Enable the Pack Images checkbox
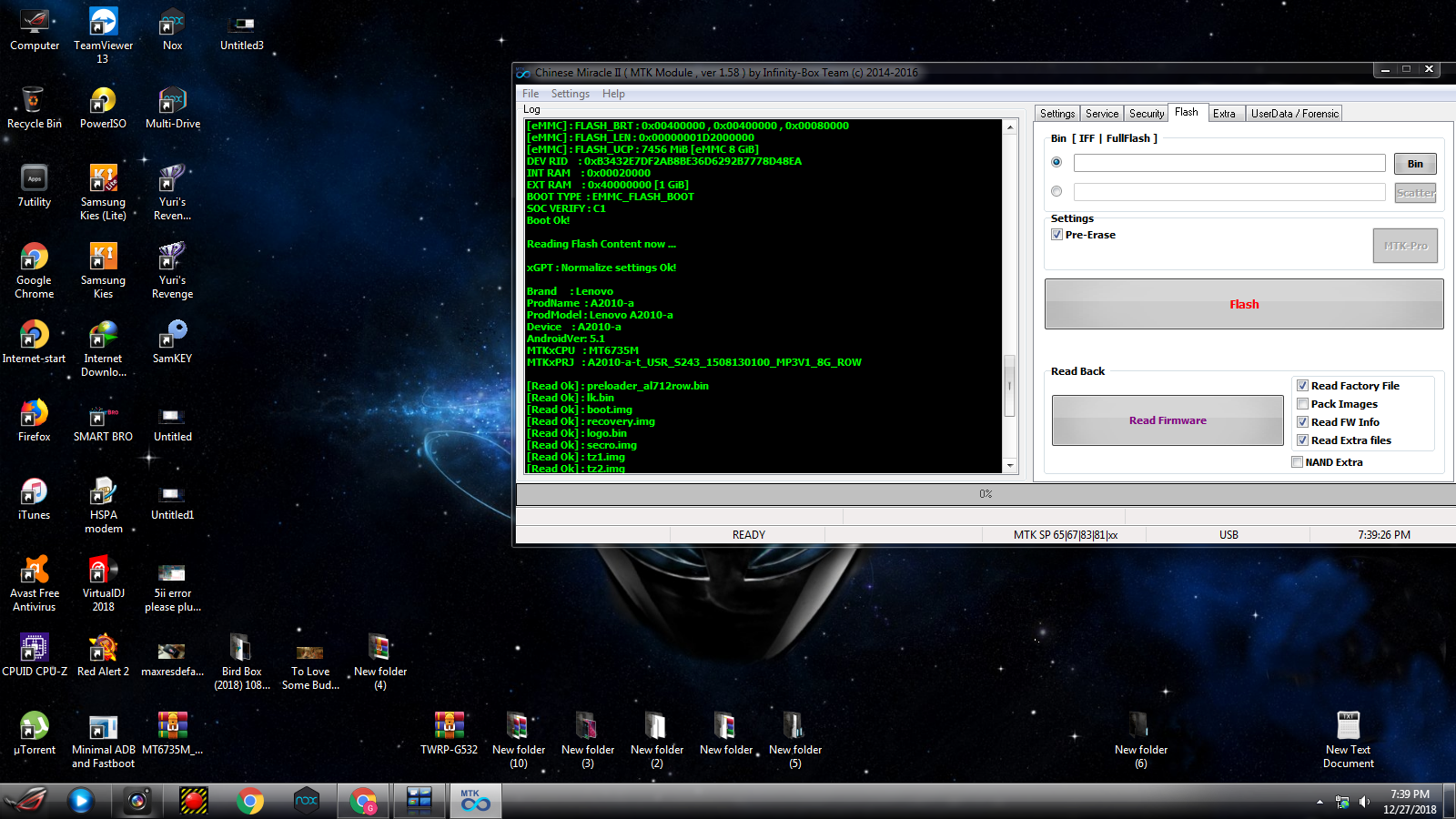The height and width of the screenshot is (819, 1456). click(1302, 404)
